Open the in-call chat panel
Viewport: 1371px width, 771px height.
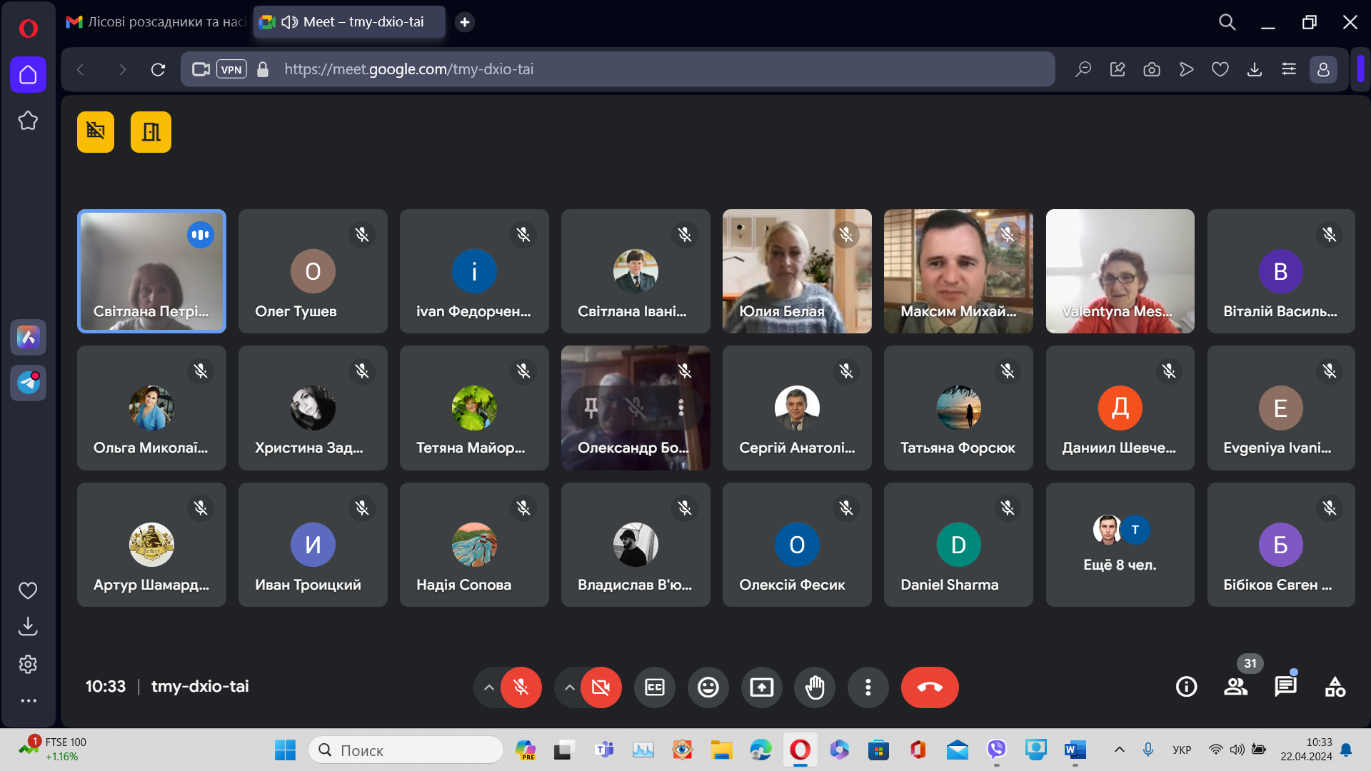(x=1285, y=687)
